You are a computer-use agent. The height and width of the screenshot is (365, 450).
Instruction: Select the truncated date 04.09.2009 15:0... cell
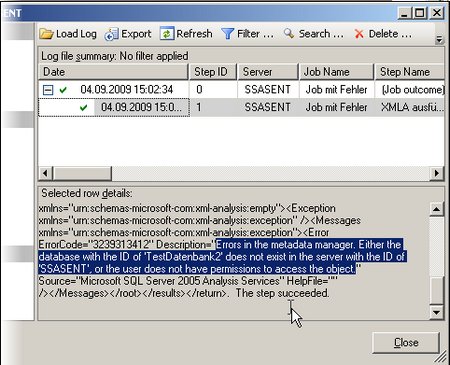pyautogui.click(x=141, y=107)
